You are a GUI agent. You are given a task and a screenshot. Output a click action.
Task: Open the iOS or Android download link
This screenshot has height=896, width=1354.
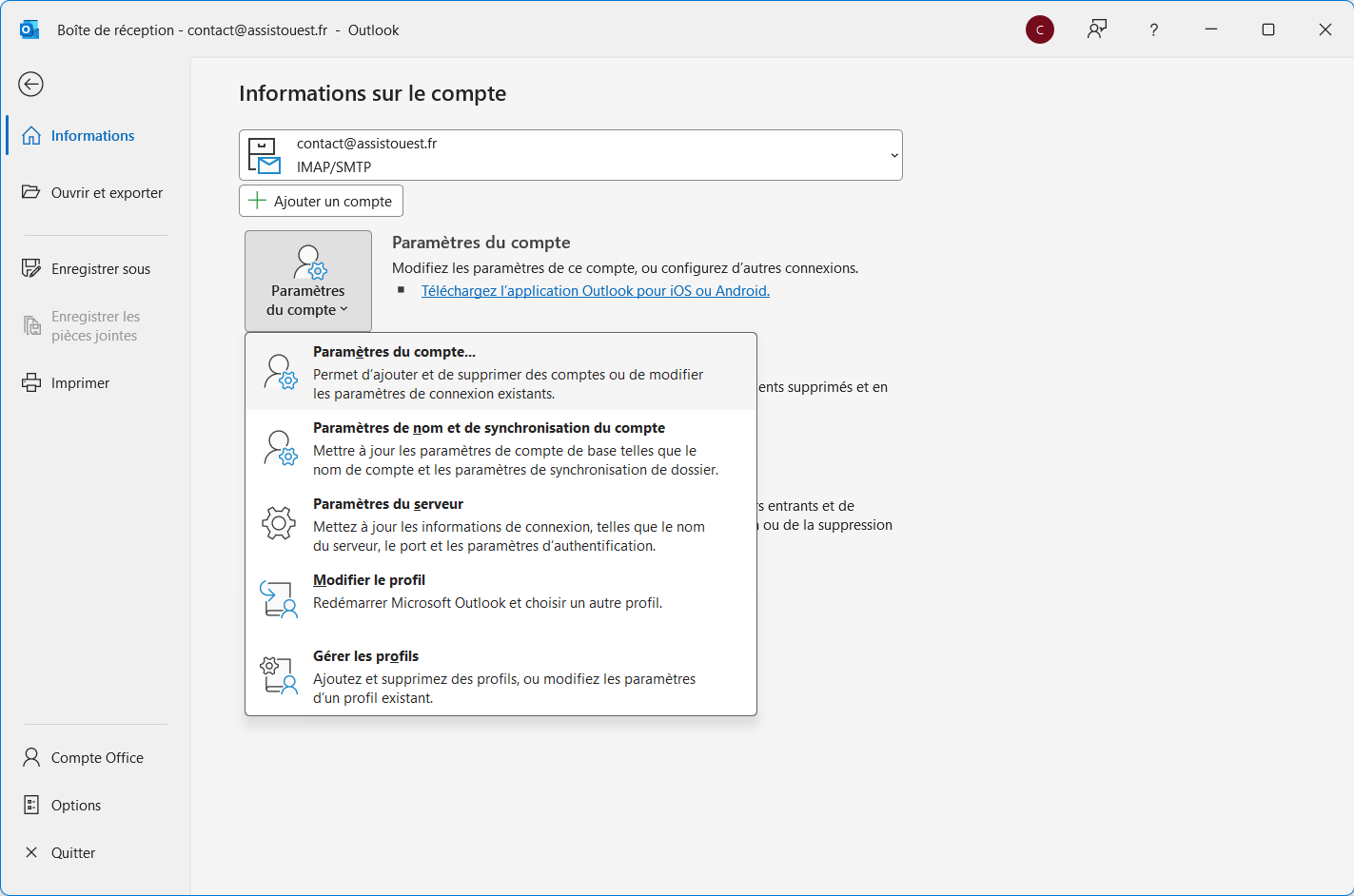(x=596, y=291)
